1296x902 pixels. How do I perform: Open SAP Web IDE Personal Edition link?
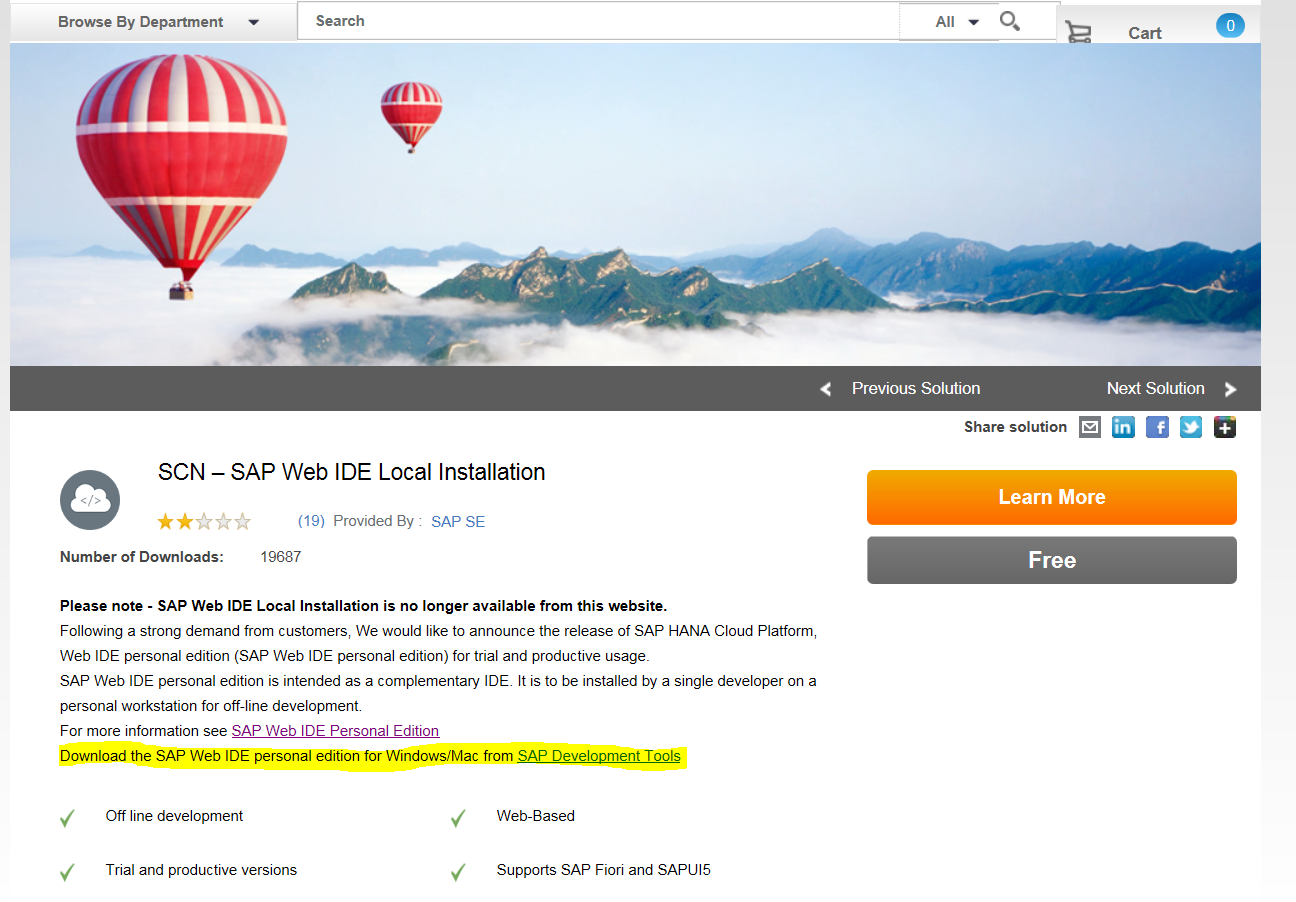click(x=335, y=731)
